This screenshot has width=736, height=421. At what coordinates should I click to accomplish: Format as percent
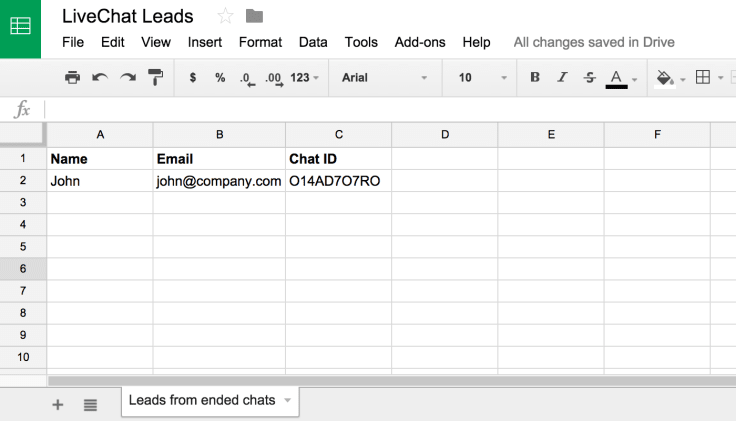(220, 77)
